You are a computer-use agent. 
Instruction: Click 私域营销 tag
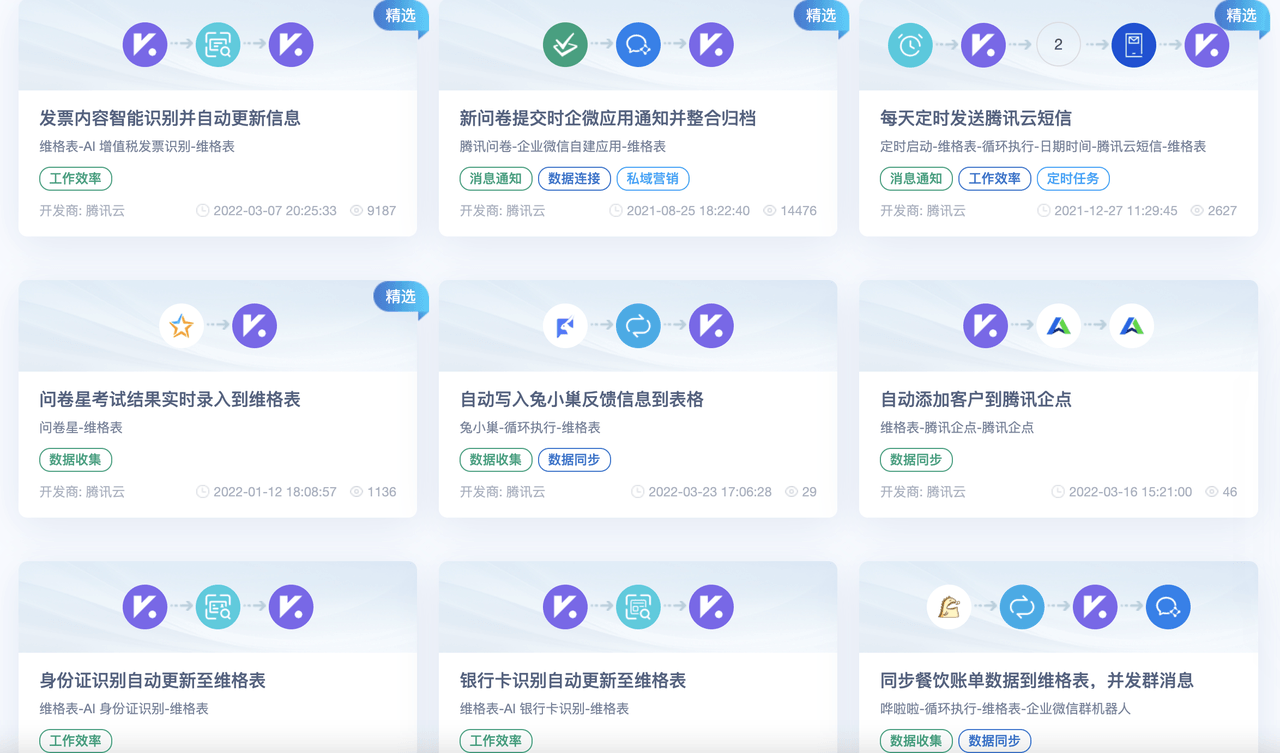(654, 179)
